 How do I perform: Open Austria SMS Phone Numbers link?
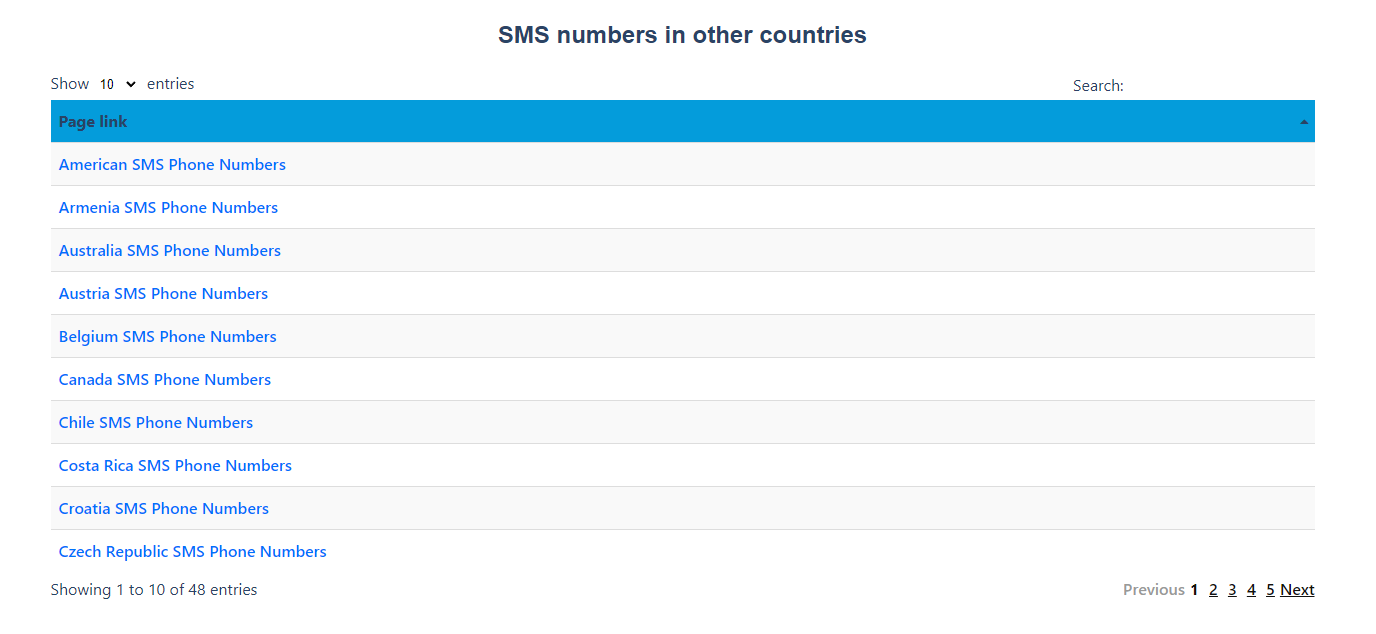point(163,294)
